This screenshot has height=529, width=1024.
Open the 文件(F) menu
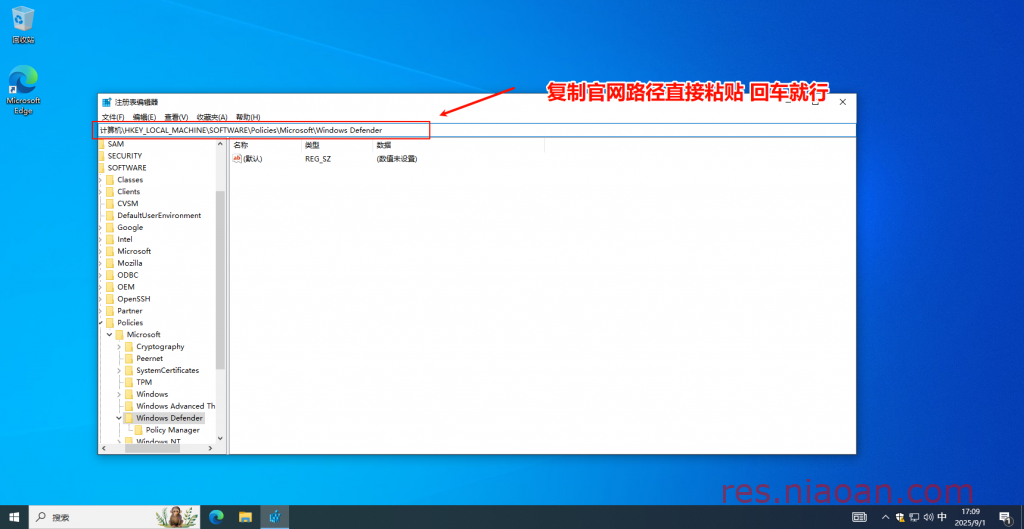tap(113, 117)
